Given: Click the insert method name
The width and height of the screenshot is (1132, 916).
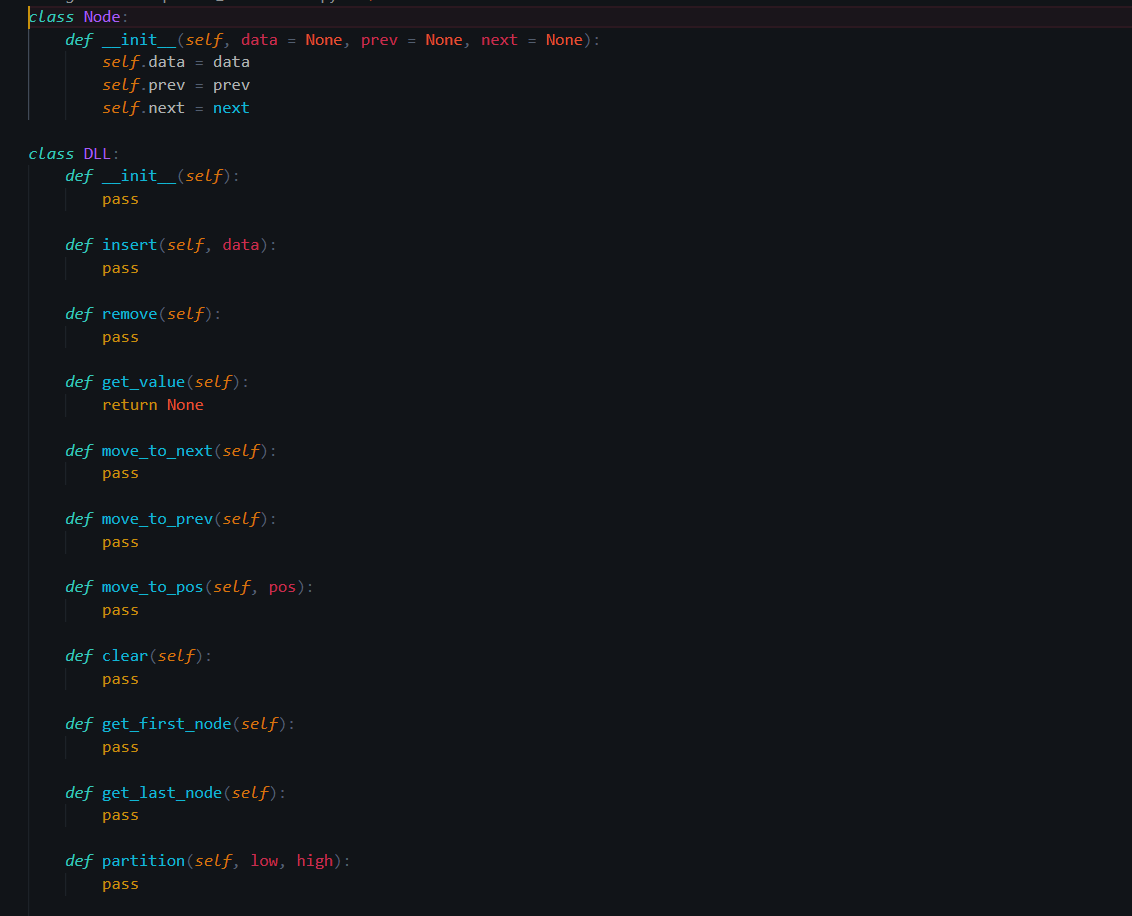Looking at the screenshot, I should (129, 244).
